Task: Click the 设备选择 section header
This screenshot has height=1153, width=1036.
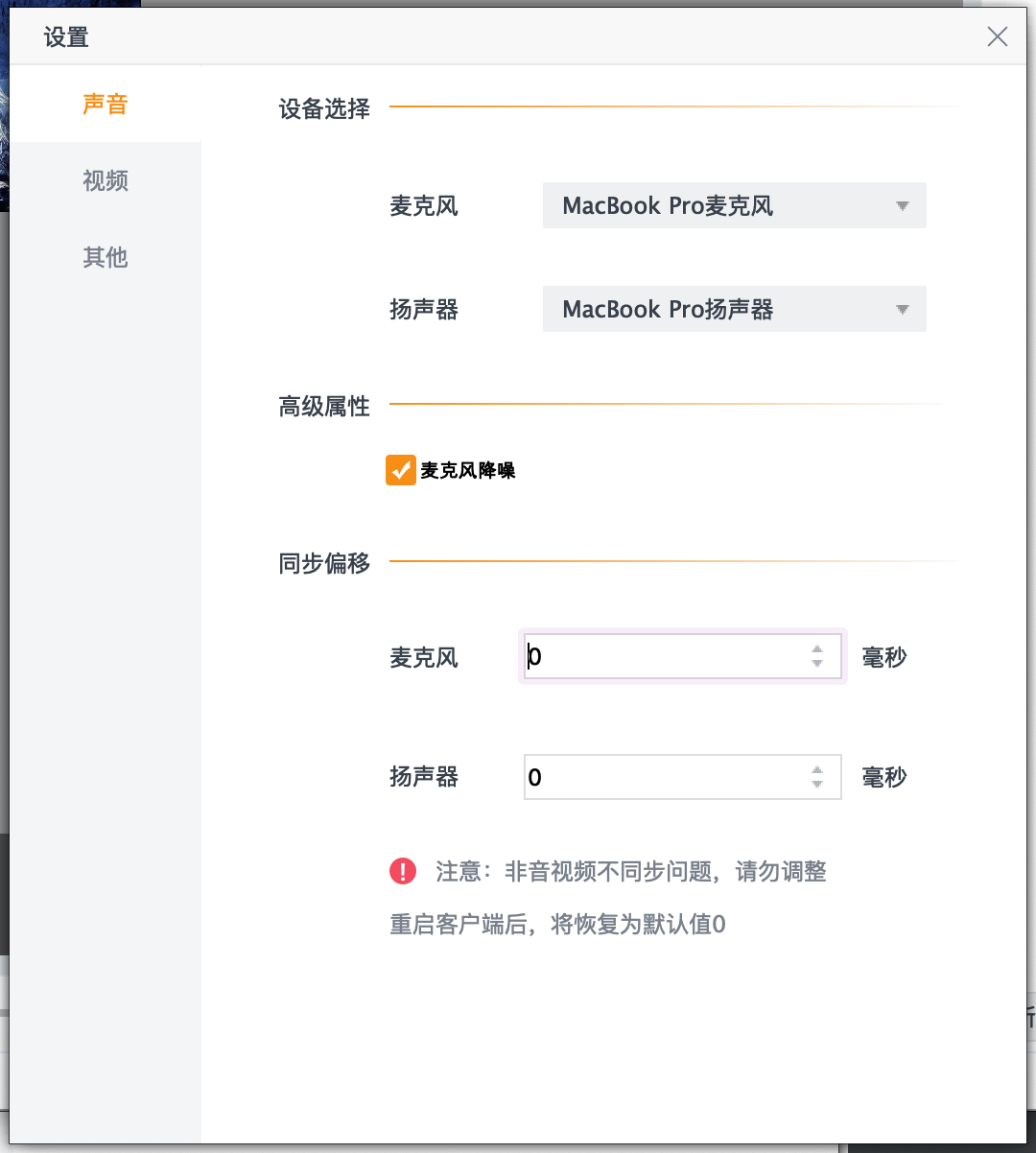Action: [324, 109]
